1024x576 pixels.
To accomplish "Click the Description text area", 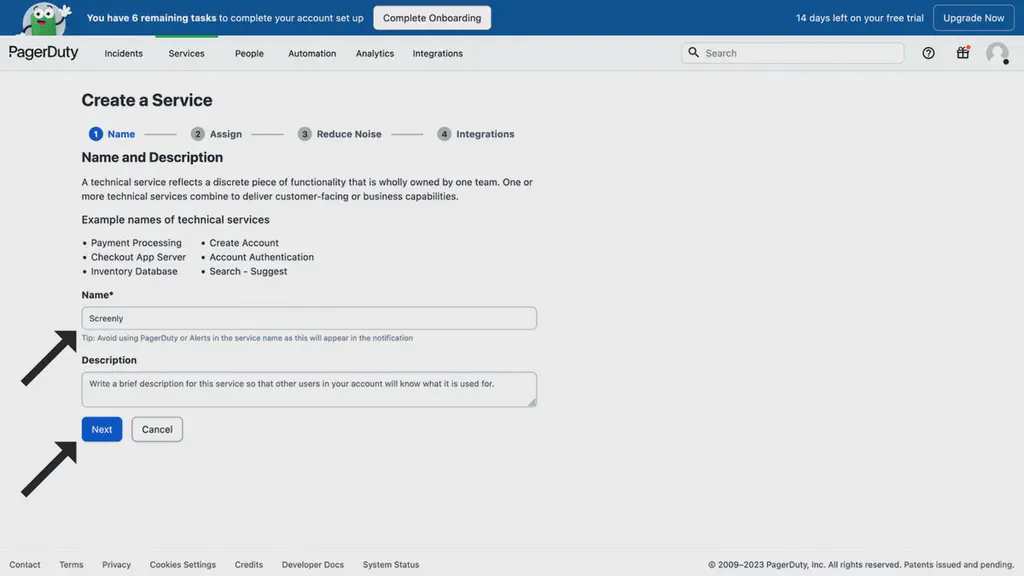I will pos(308,388).
